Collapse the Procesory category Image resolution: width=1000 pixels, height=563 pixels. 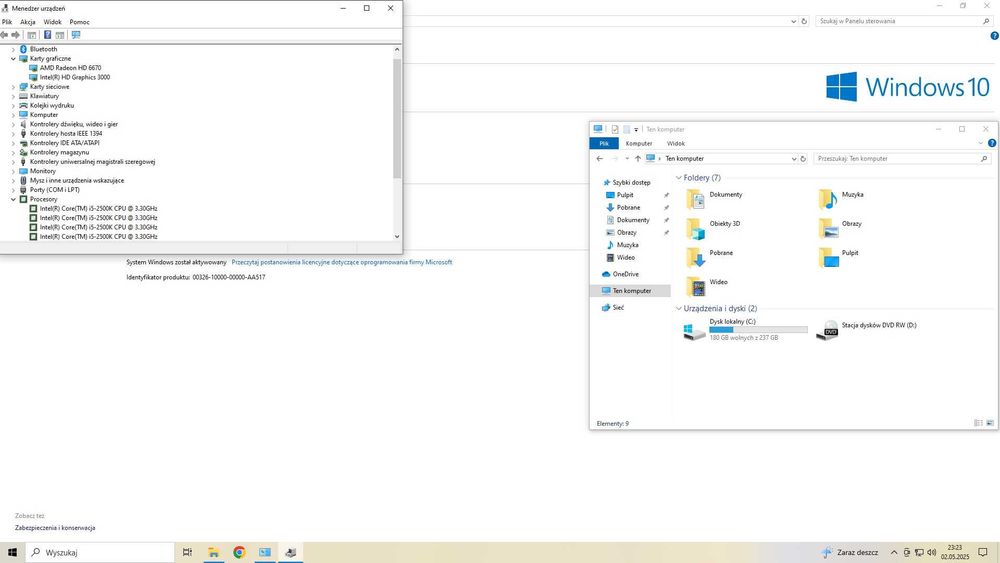pos(13,199)
